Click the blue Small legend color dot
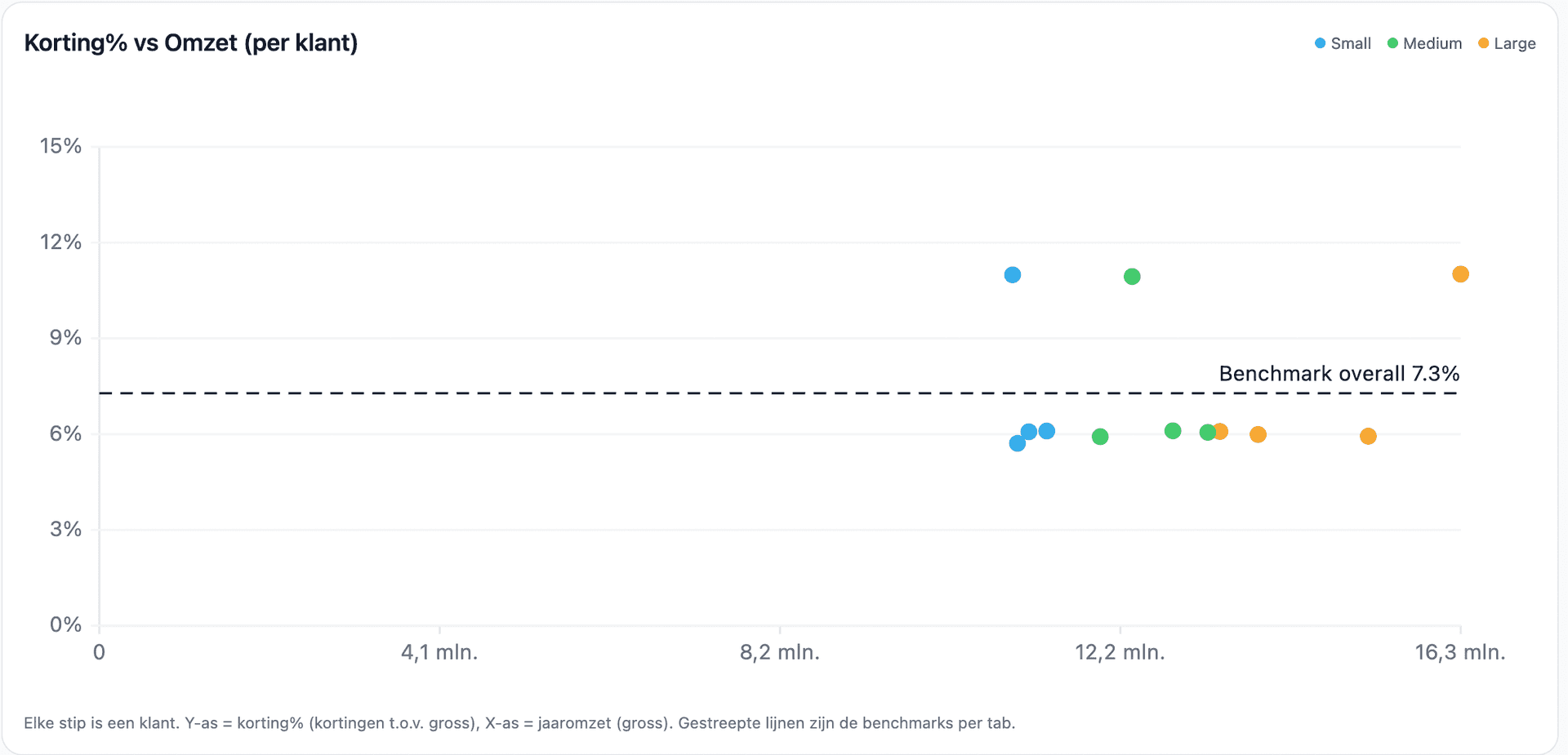The width and height of the screenshot is (1568, 755). tap(1320, 43)
